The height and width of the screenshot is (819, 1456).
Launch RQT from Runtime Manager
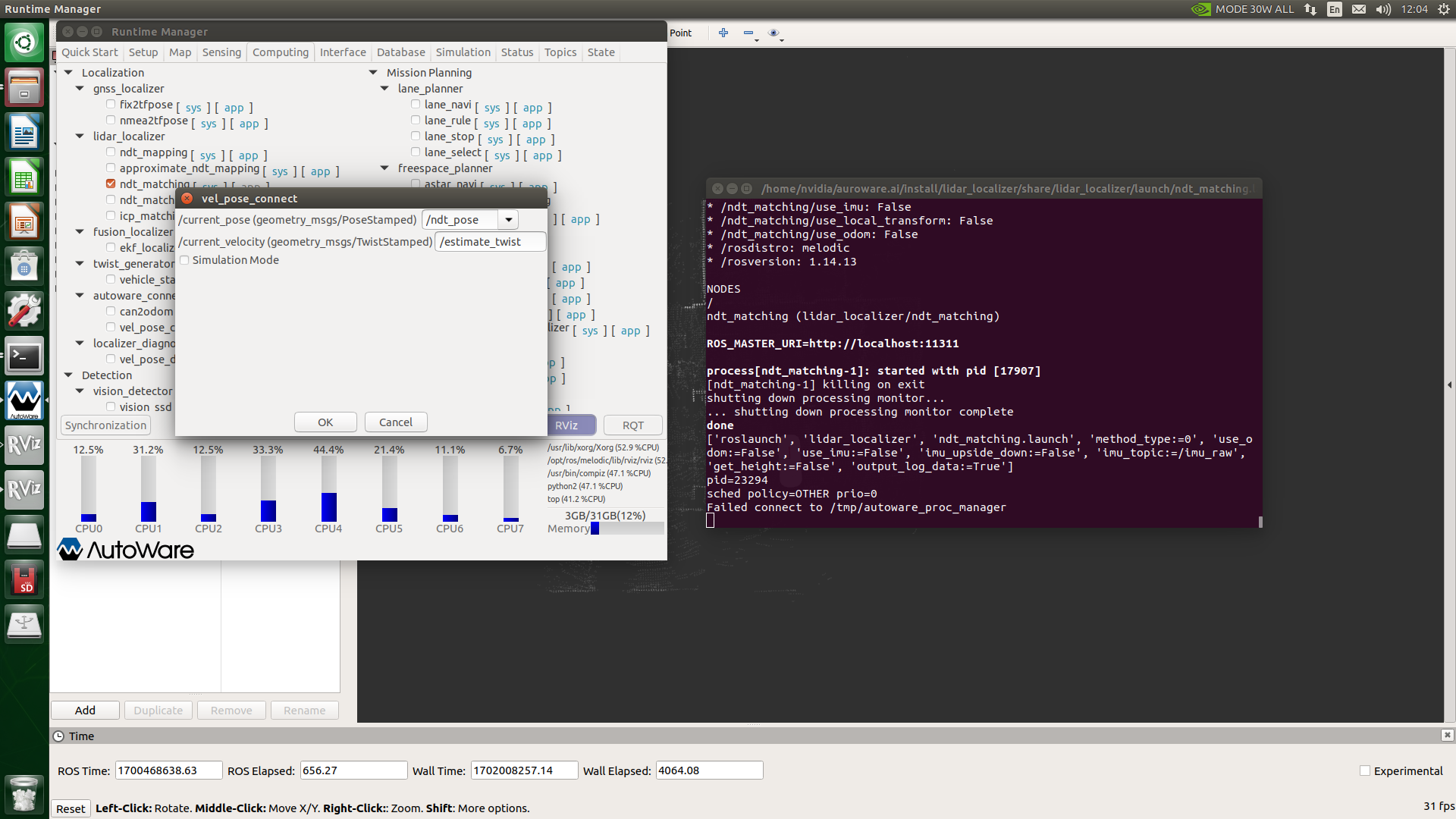tap(633, 425)
